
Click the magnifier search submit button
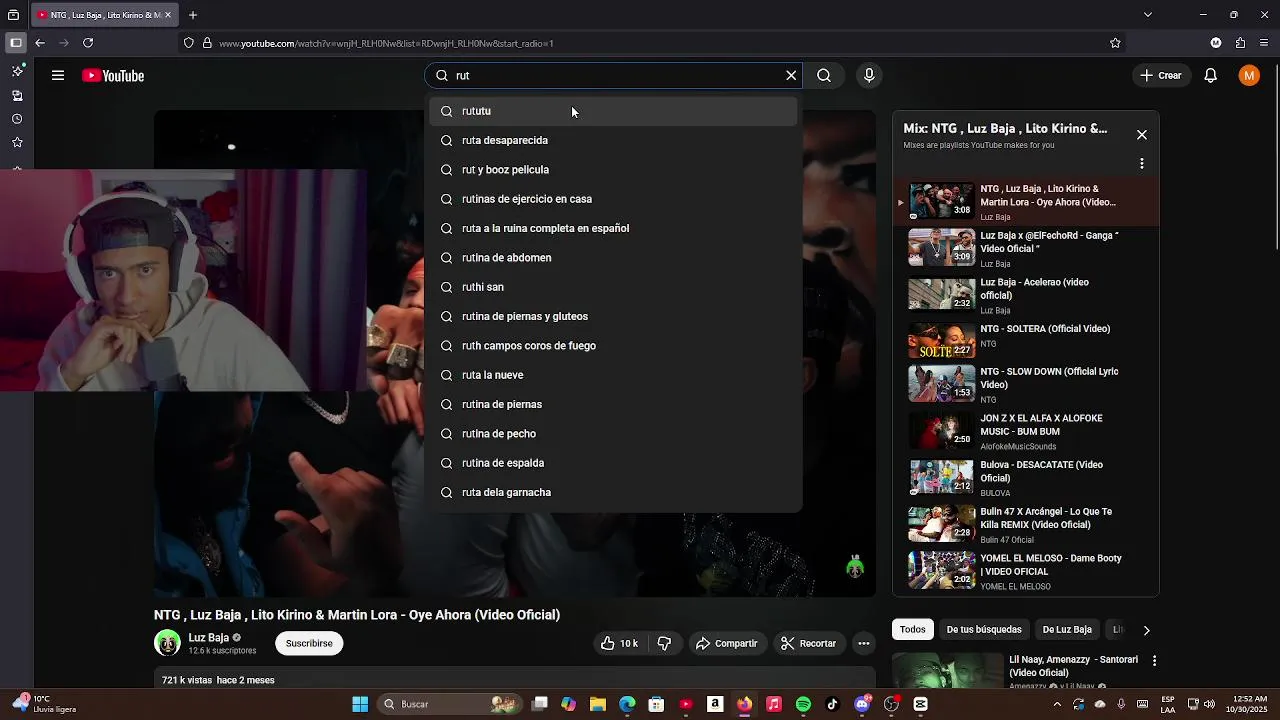[x=824, y=76]
